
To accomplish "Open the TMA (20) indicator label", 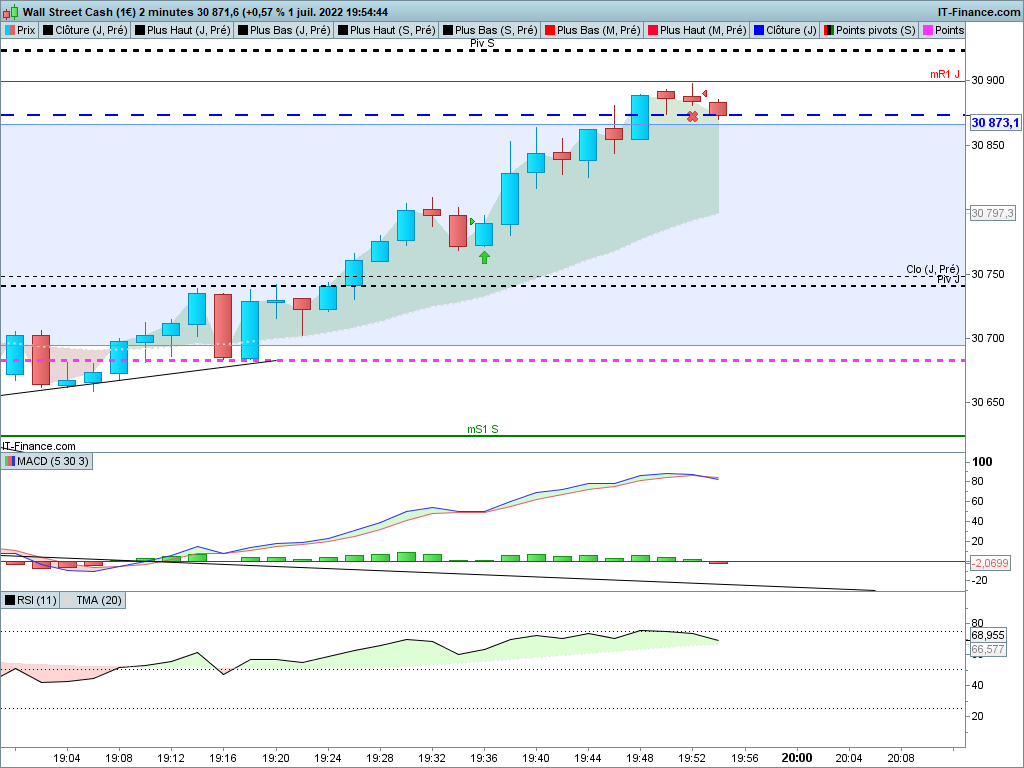I will pos(93,600).
